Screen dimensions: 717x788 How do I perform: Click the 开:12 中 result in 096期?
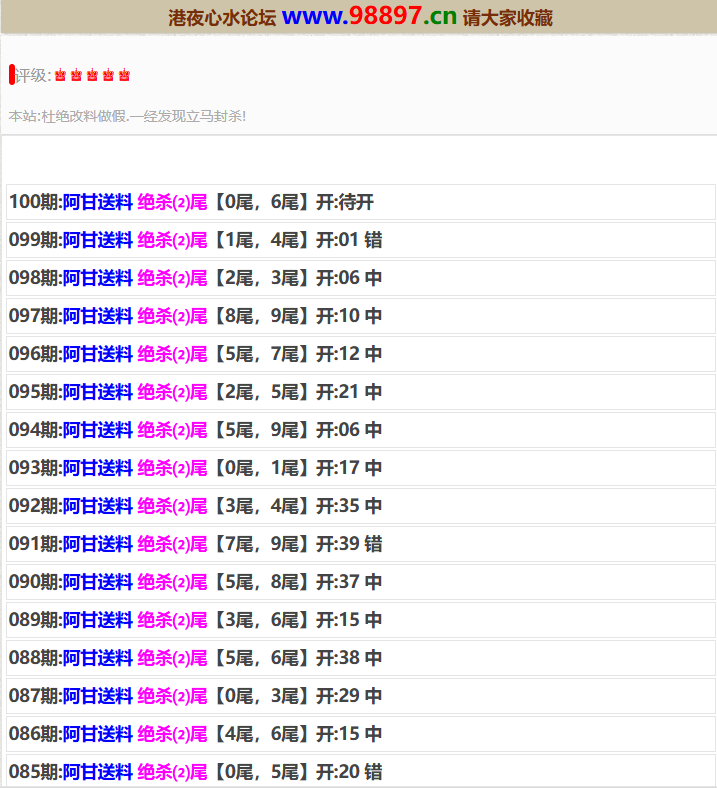click(349, 354)
